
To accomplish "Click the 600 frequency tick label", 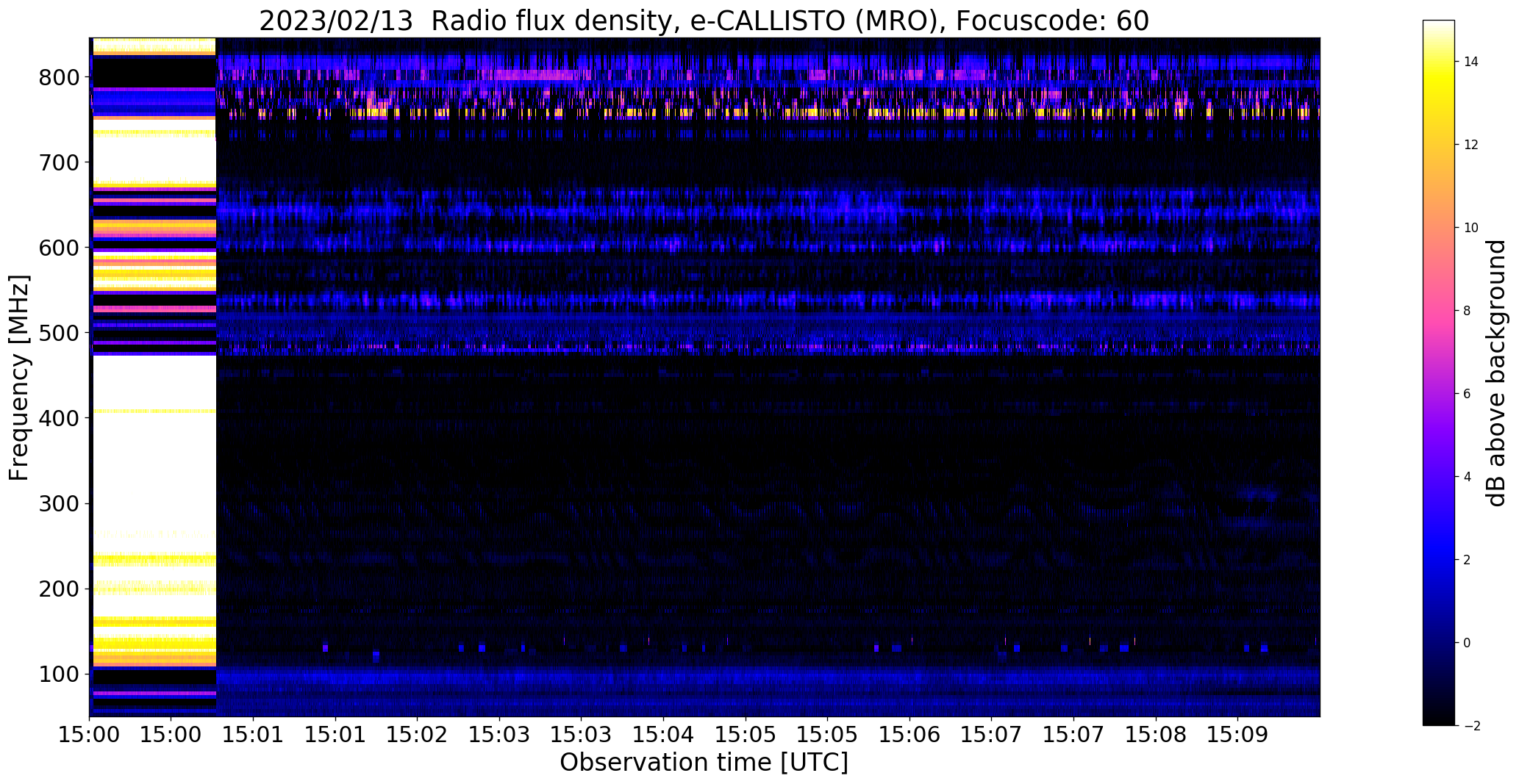I will click(60, 248).
